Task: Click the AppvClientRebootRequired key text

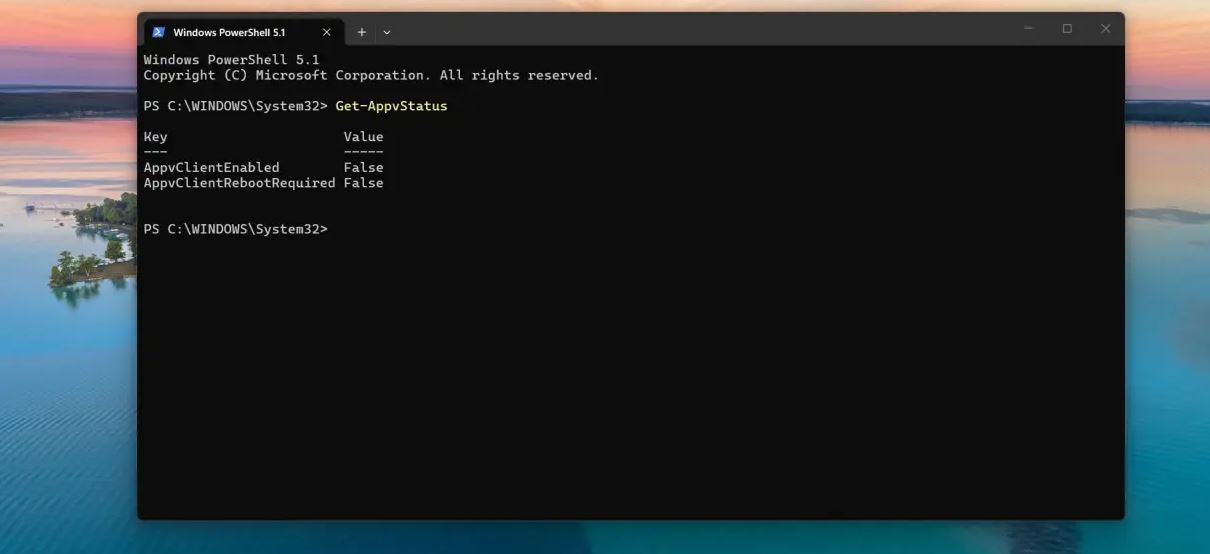Action: (x=239, y=183)
